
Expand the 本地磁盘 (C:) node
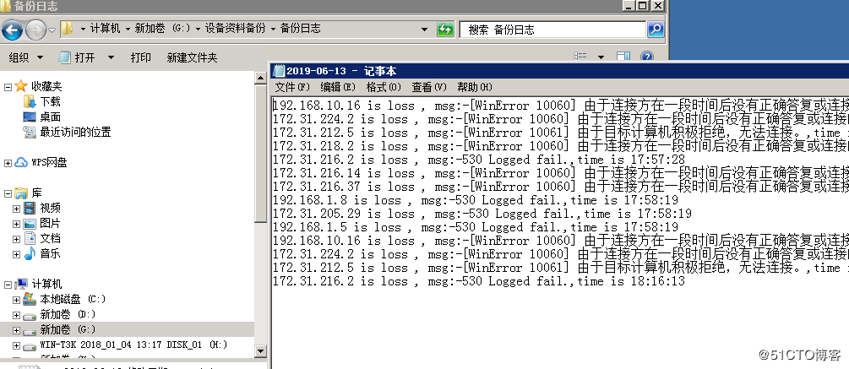click(x=16, y=300)
